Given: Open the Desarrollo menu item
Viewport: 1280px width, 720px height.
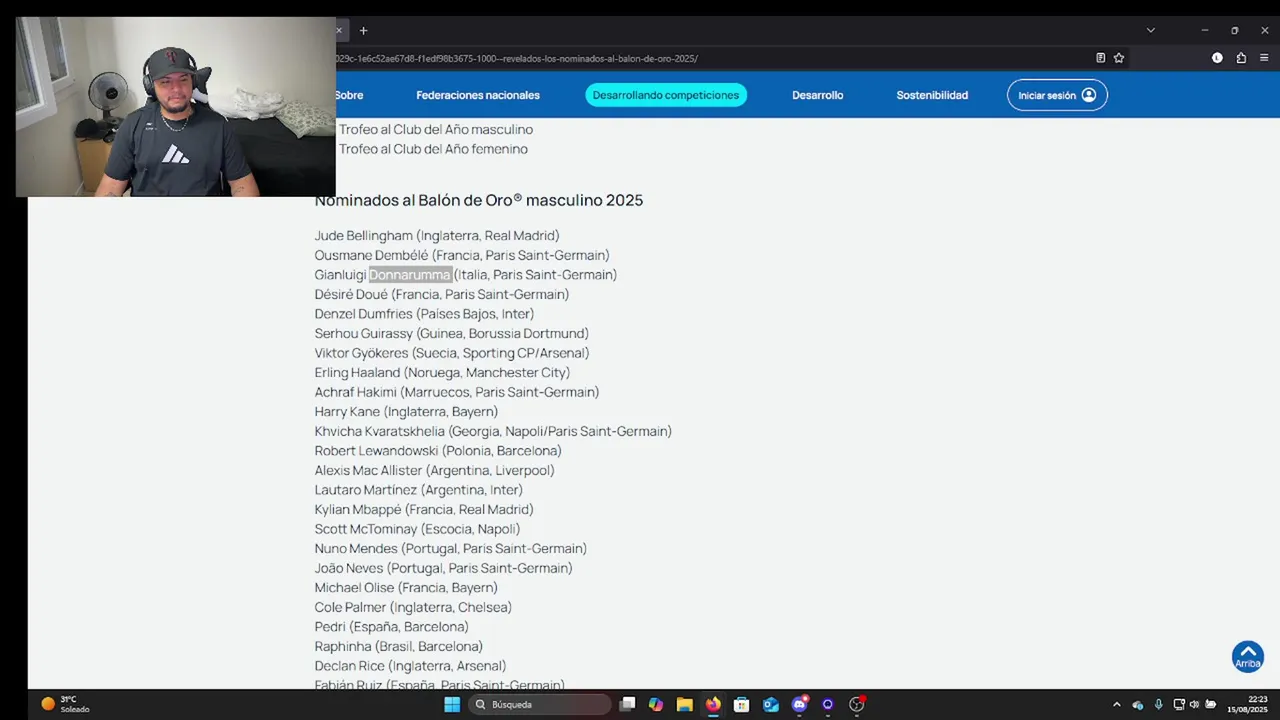Looking at the screenshot, I should coord(818,95).
